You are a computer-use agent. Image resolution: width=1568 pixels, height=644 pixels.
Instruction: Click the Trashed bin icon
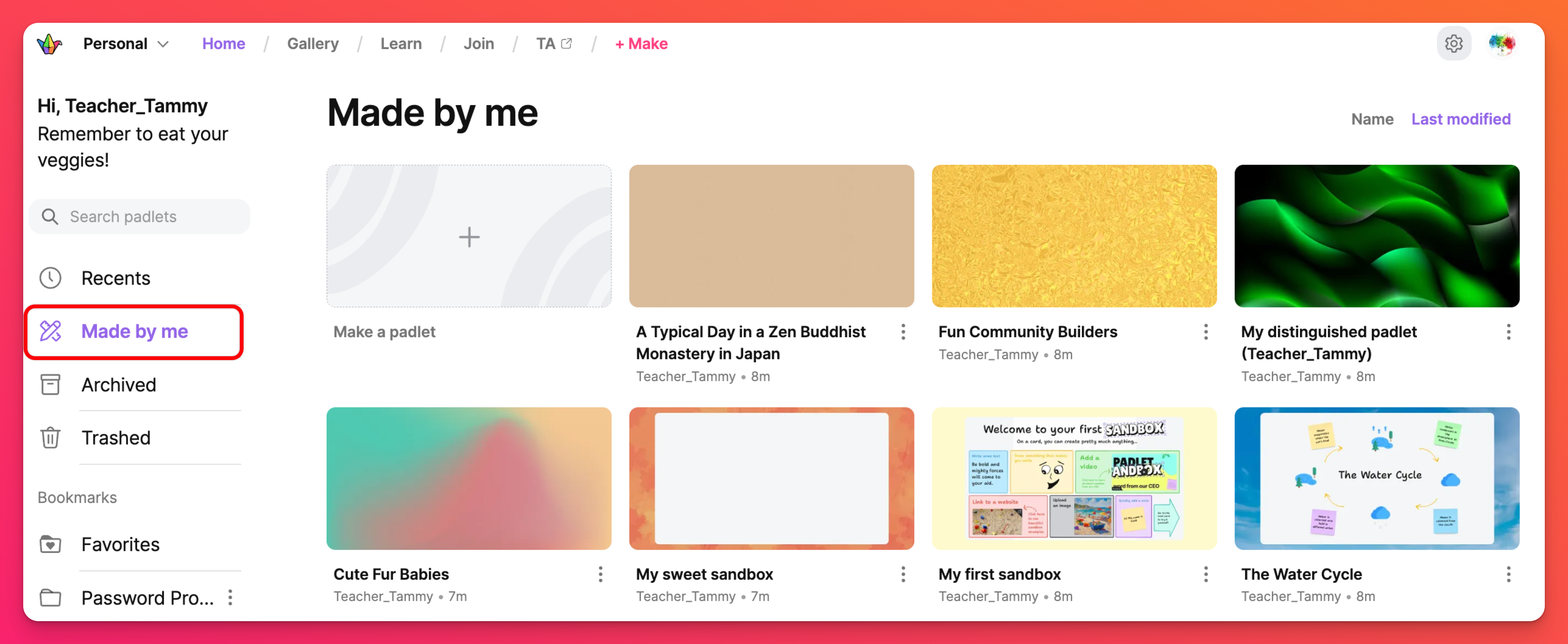[51, 438]
